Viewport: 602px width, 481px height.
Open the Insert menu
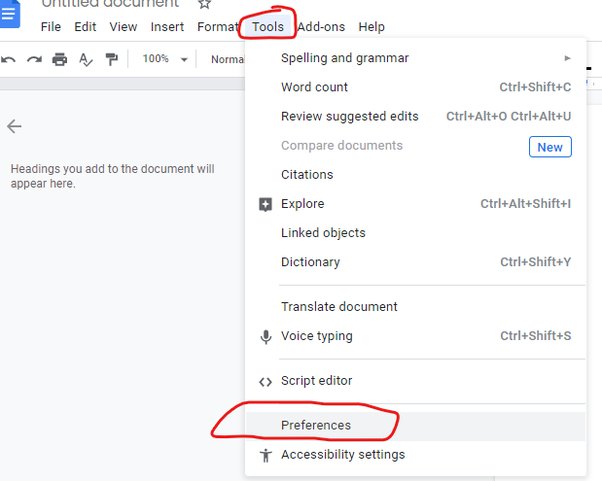tap(167, 27)
